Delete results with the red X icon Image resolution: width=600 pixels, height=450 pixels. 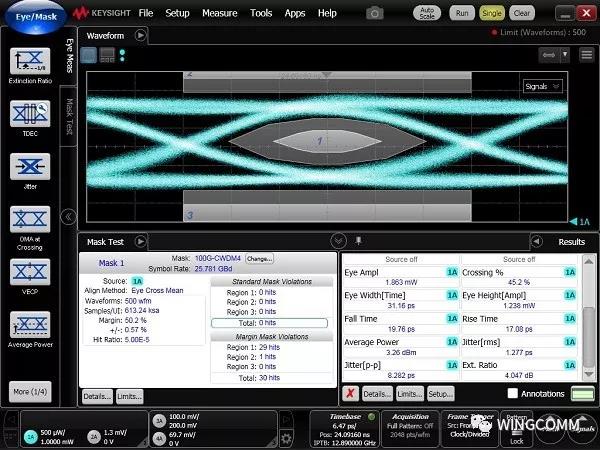[350, 394]
